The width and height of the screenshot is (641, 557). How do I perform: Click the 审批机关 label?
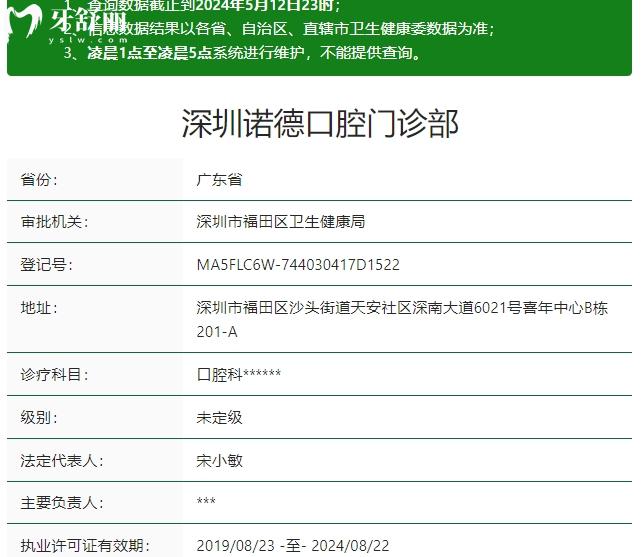click(54, 222)
